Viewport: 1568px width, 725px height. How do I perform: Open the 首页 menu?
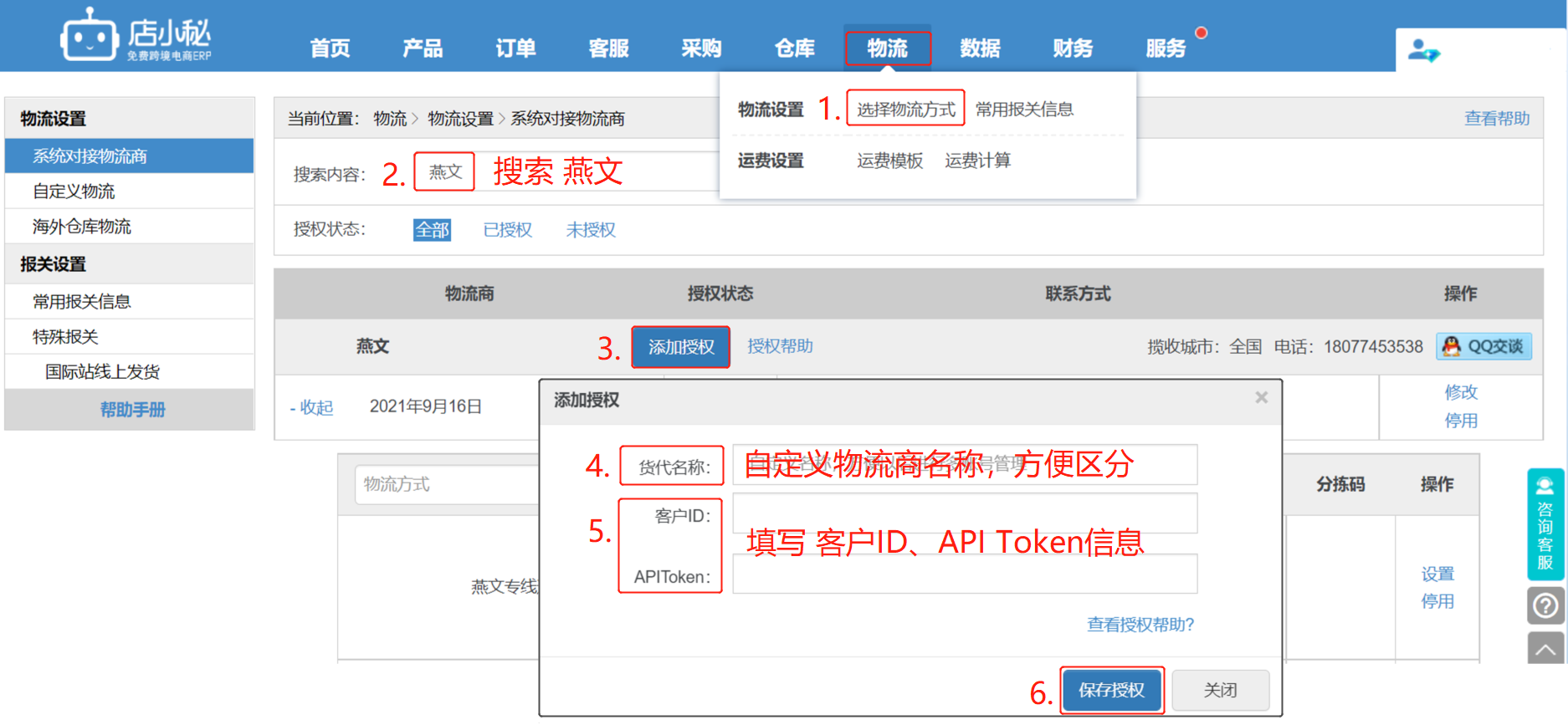coord(331,49)
